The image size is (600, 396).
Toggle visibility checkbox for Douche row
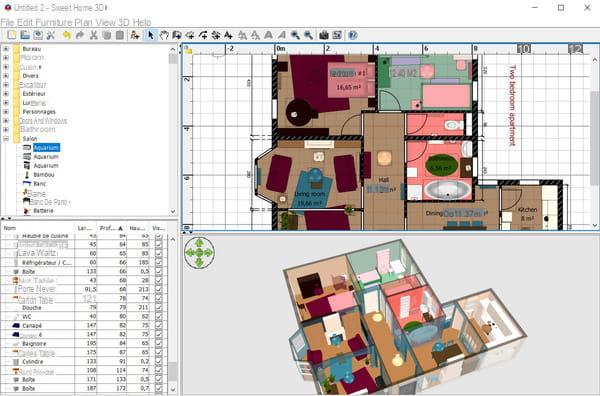tap(158, 308)
